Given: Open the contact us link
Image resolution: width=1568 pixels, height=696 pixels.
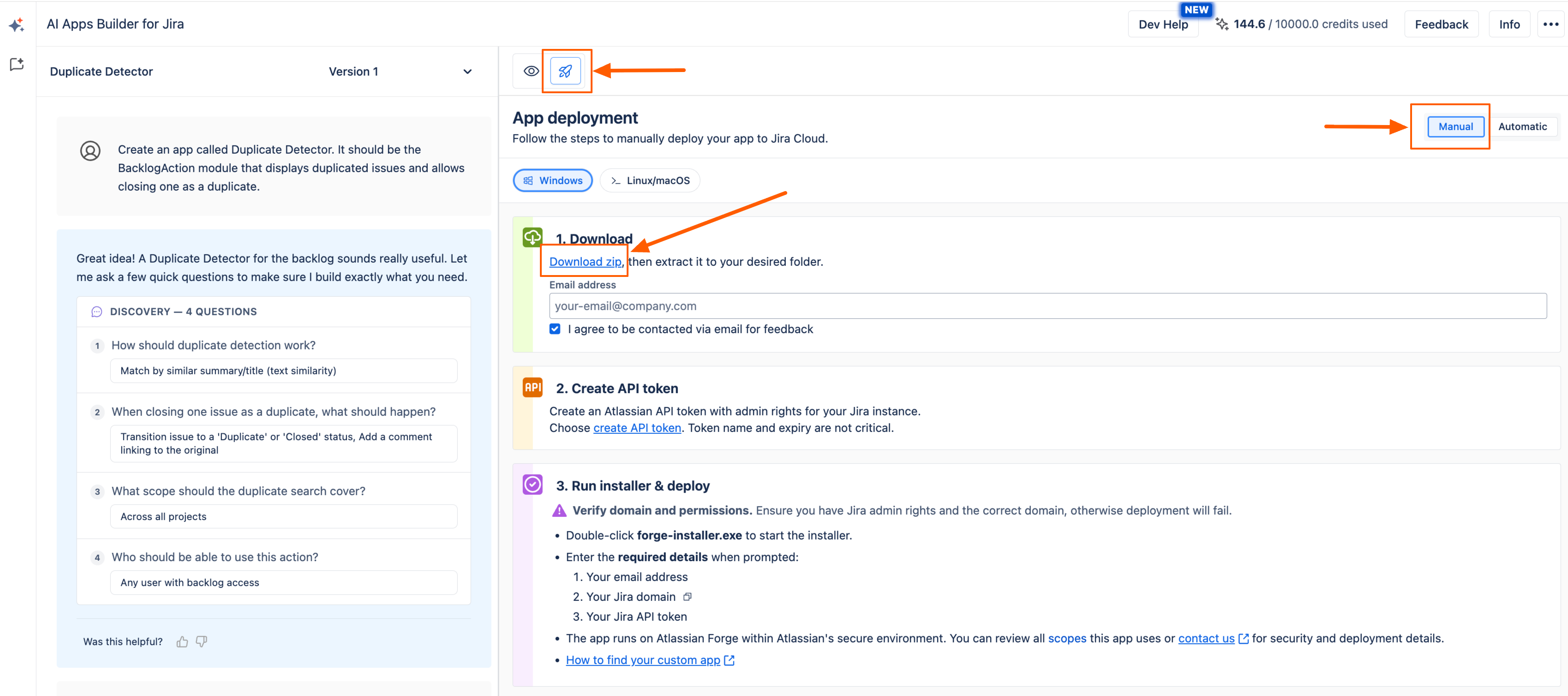Looking at the screenshot, I should click(x=1206, y=639).
